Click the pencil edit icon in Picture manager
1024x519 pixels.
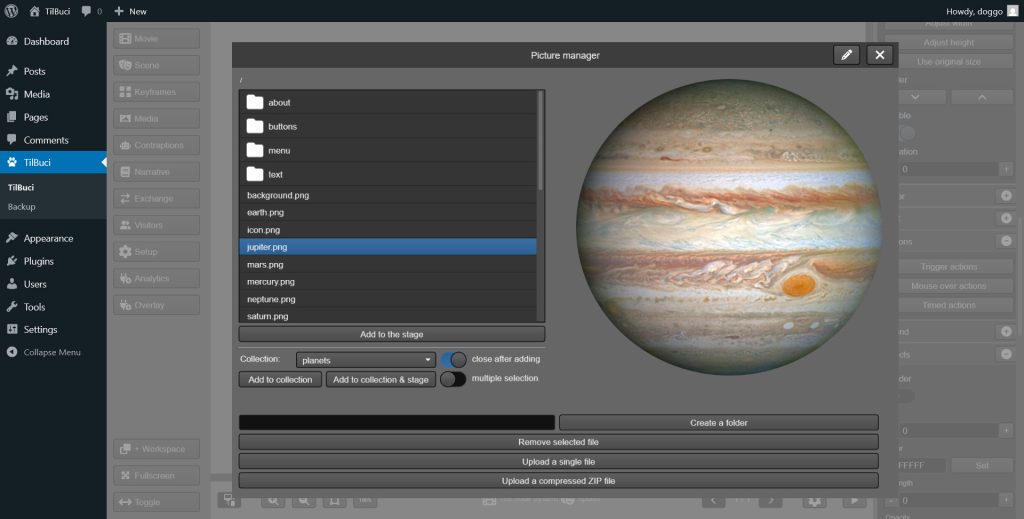846,55
